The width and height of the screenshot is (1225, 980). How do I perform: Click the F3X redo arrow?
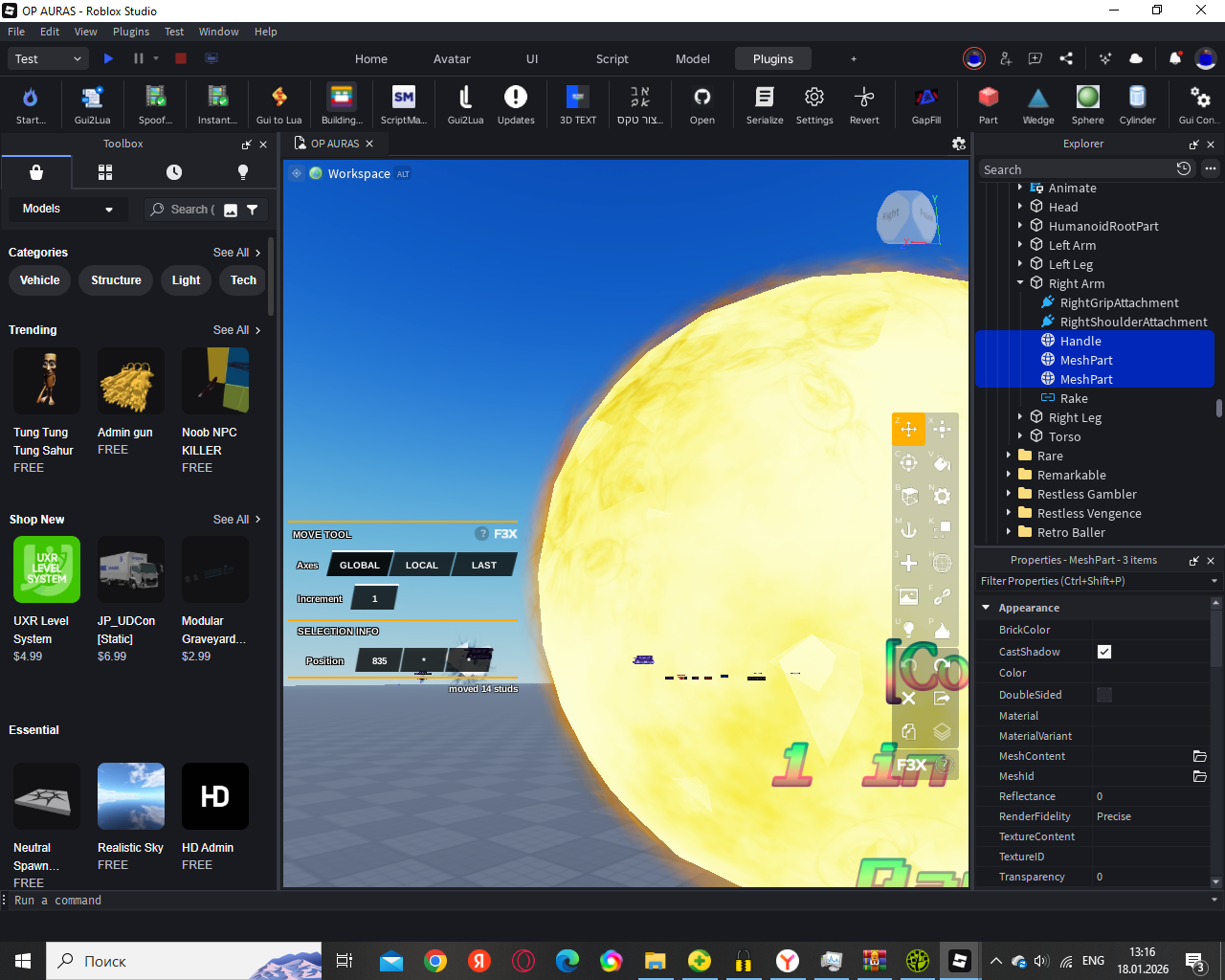[943, 664]
